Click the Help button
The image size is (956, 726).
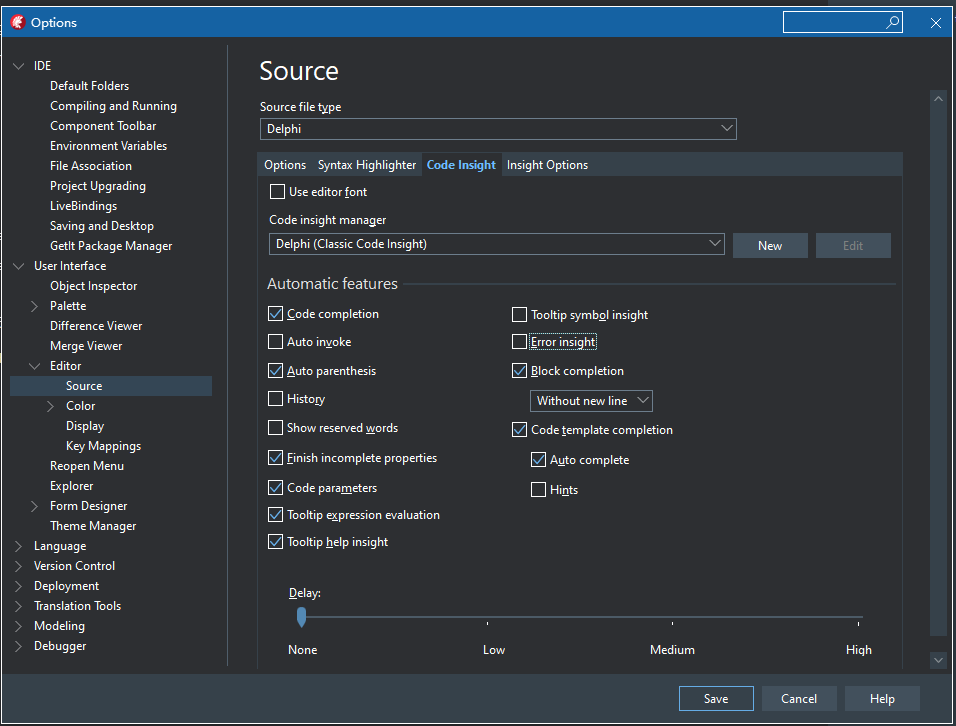click(882, 699)
